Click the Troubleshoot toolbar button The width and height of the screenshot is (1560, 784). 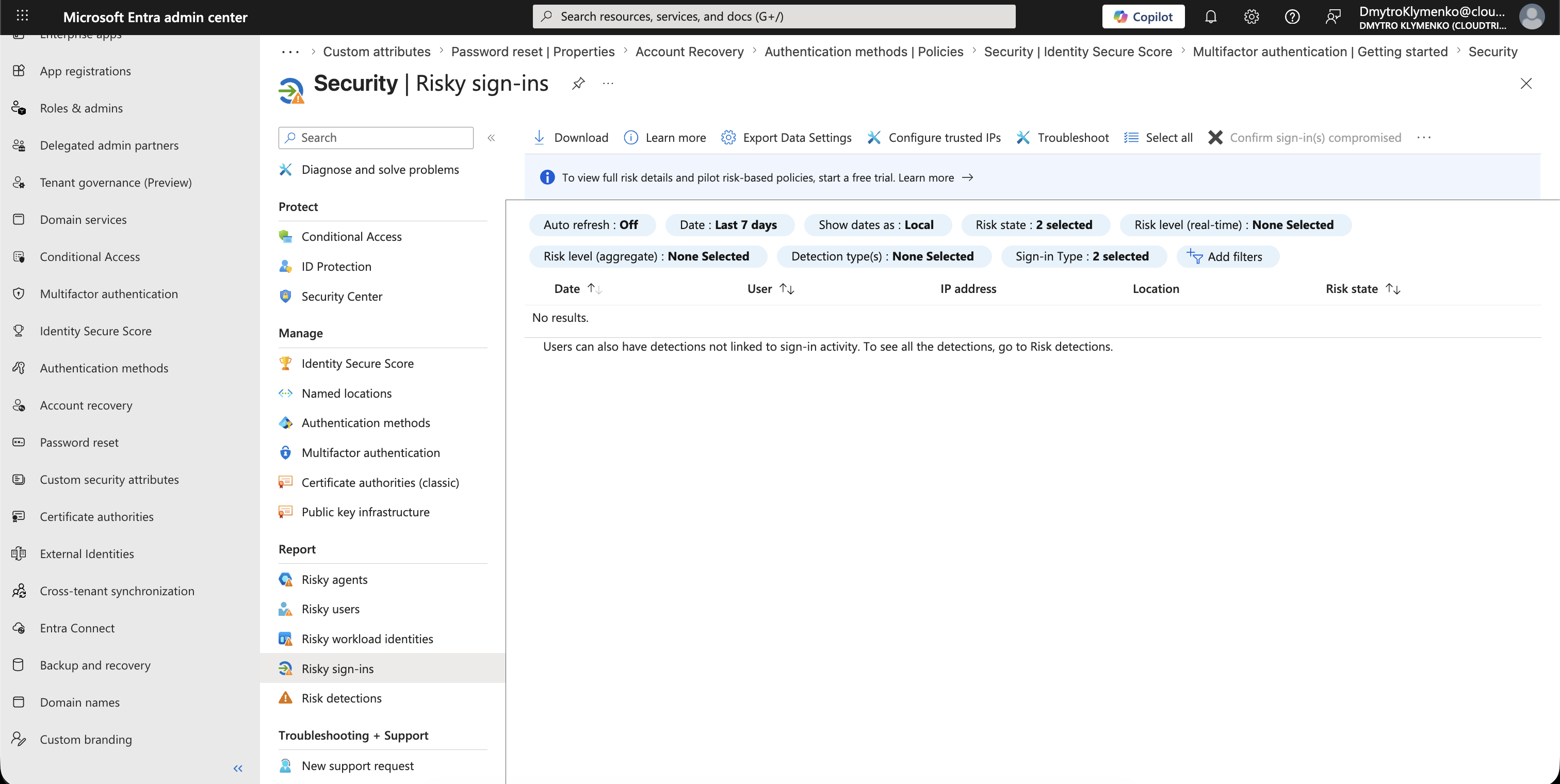tap(1062, 137)
